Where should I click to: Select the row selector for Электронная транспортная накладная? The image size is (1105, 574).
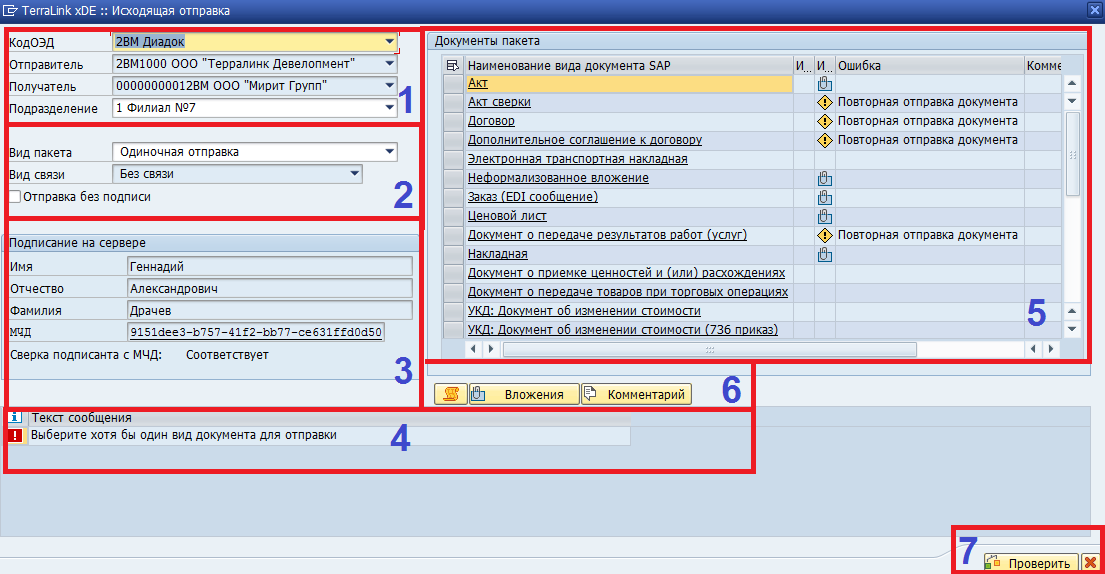pos(454,159)
